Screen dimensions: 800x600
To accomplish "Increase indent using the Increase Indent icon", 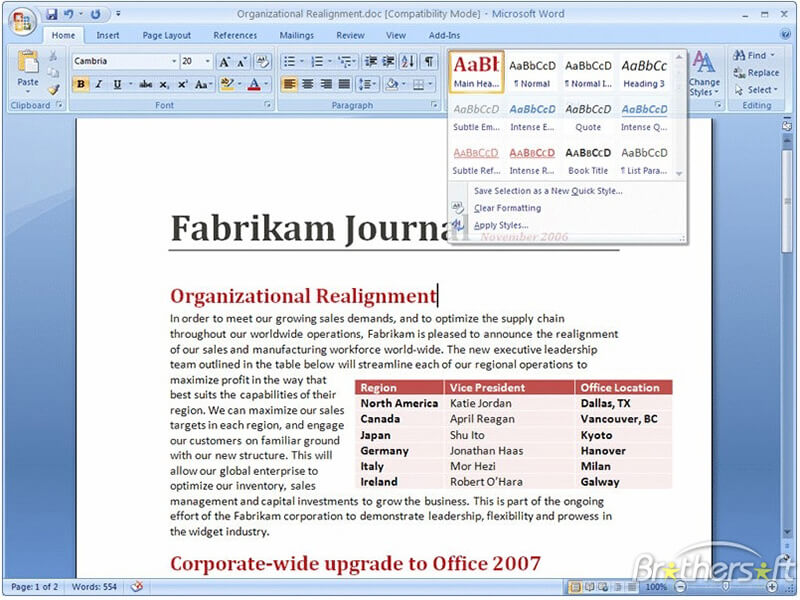I will click(387, 61).
